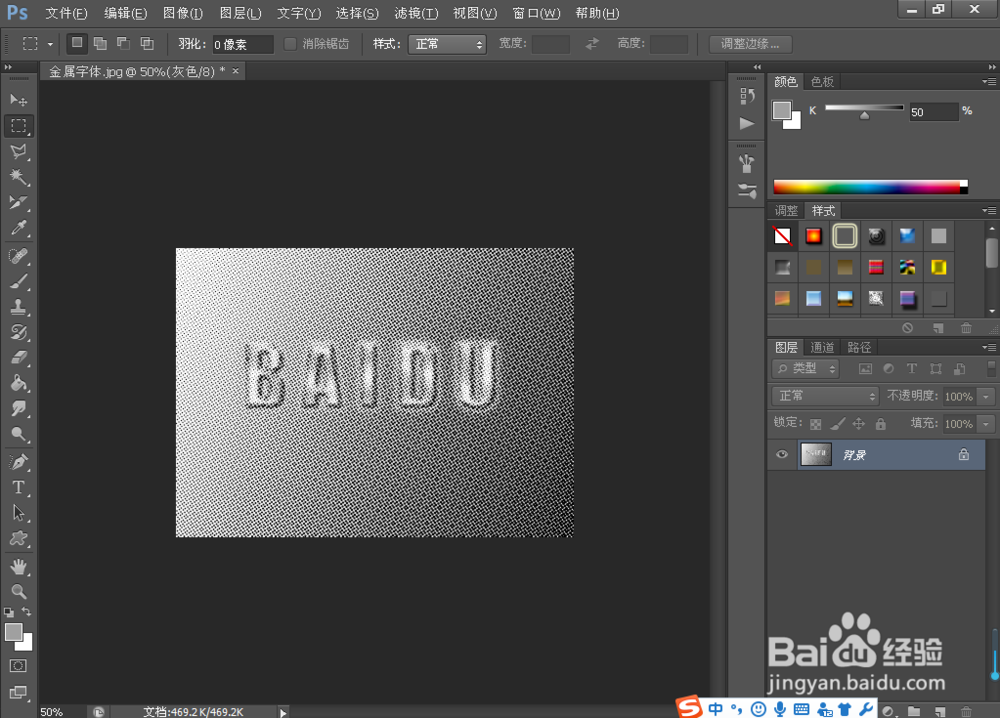Screen dimensions: 1000x718
Task: Open tool preset picker dropdown arrow
Action: pyautogui.click(x=50, y=44)
